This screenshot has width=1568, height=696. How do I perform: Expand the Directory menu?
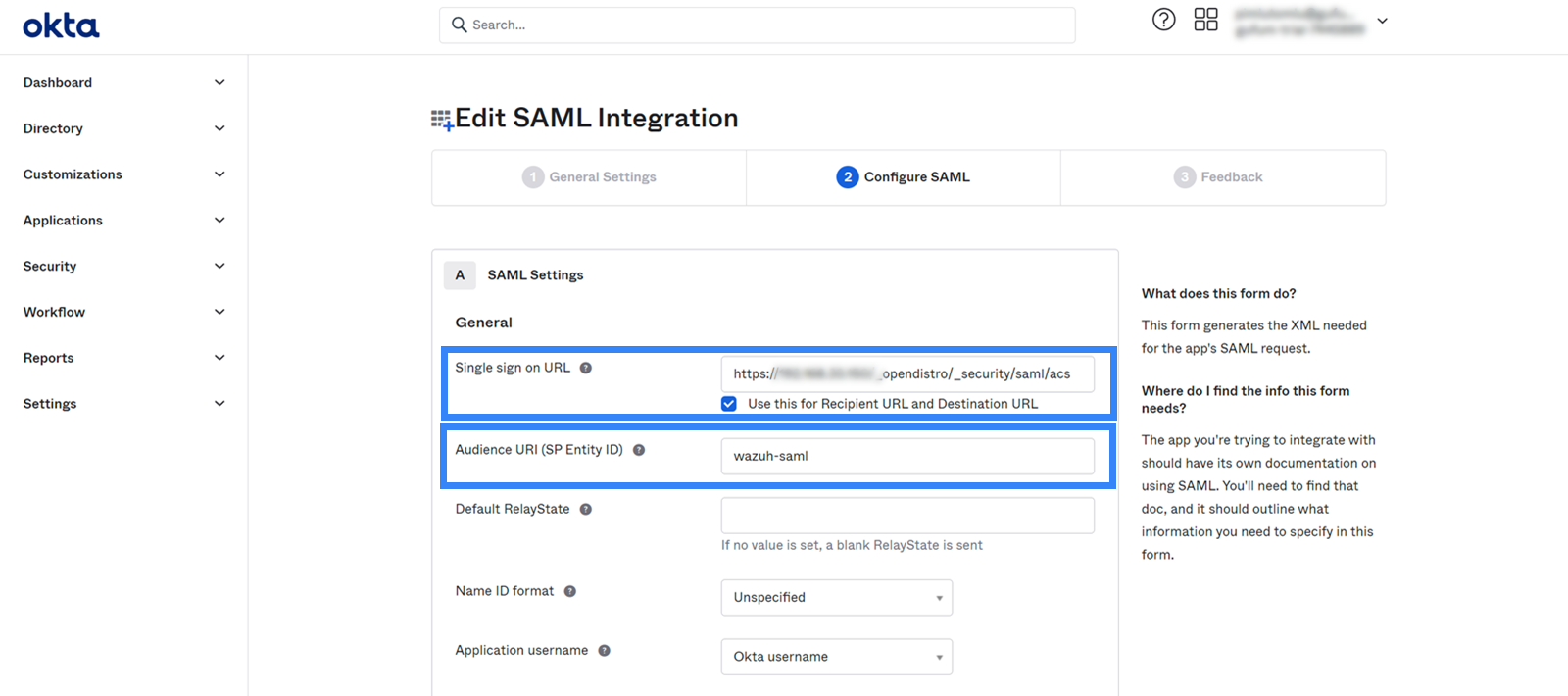tap(123, 128)
